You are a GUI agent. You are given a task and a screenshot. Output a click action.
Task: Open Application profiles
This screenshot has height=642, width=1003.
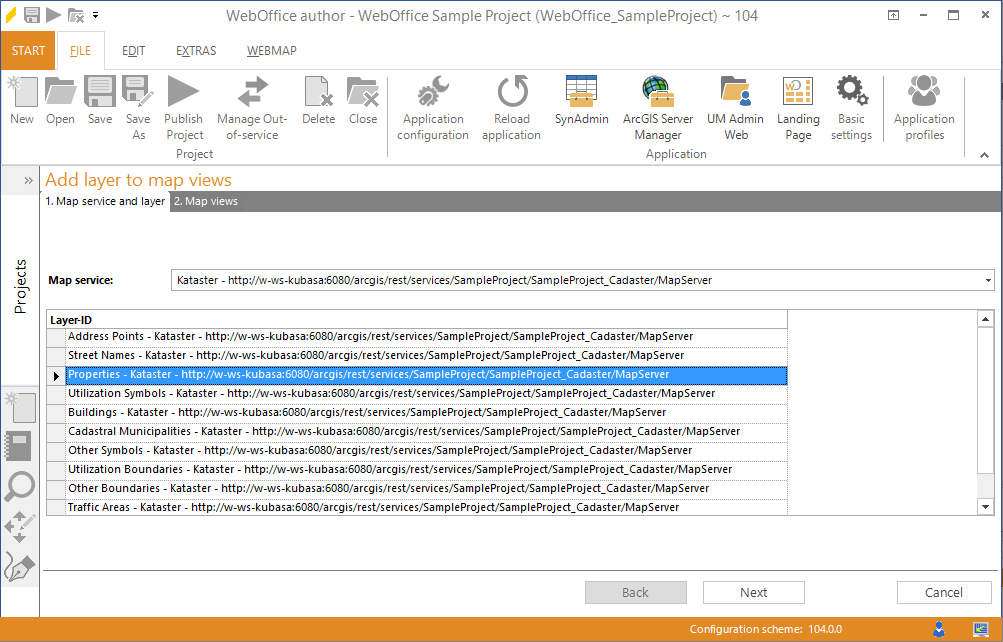click(922, 105)
